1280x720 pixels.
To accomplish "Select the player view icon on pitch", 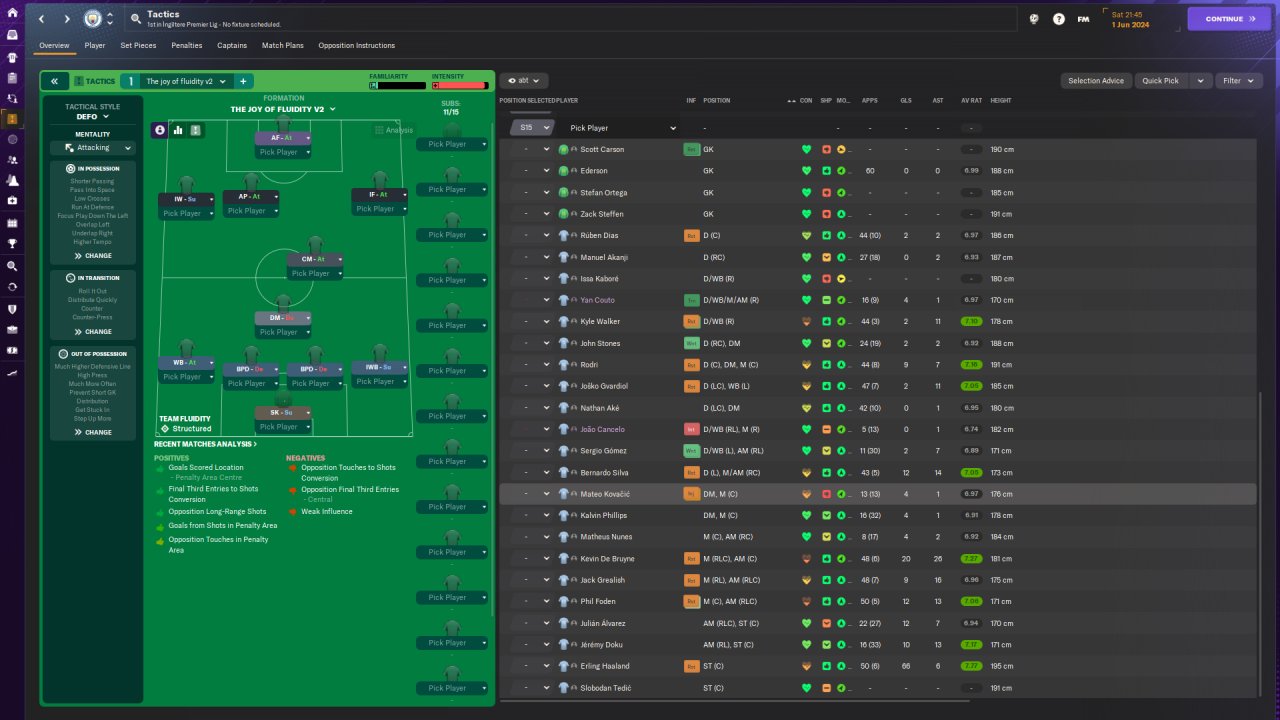I will (x=160, y=130).
